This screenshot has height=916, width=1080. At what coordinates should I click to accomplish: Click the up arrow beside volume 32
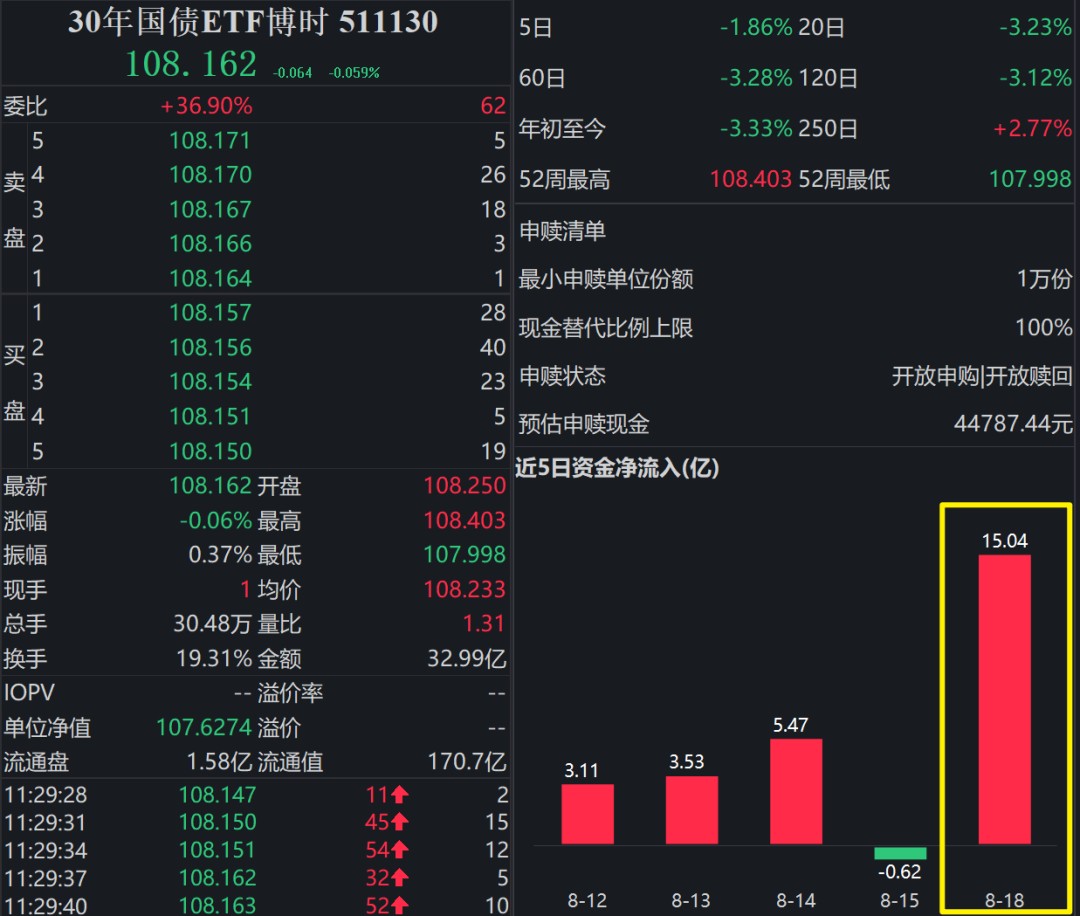click(400, 878)
